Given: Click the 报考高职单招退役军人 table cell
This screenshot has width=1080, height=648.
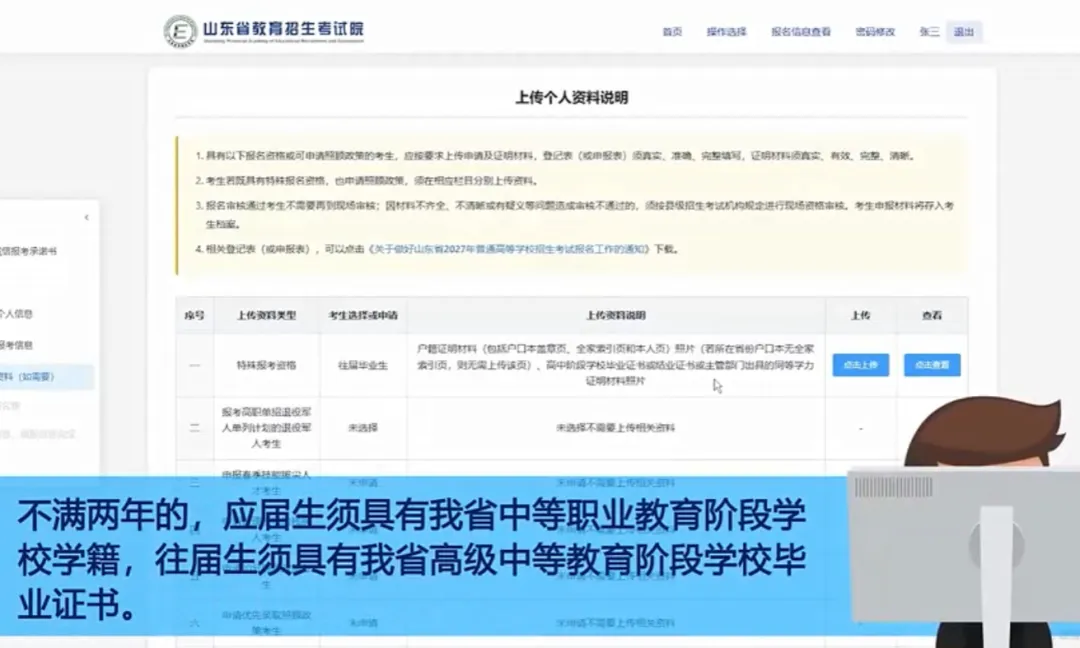Looking at the screenshot, I should [x=266, y=428].
